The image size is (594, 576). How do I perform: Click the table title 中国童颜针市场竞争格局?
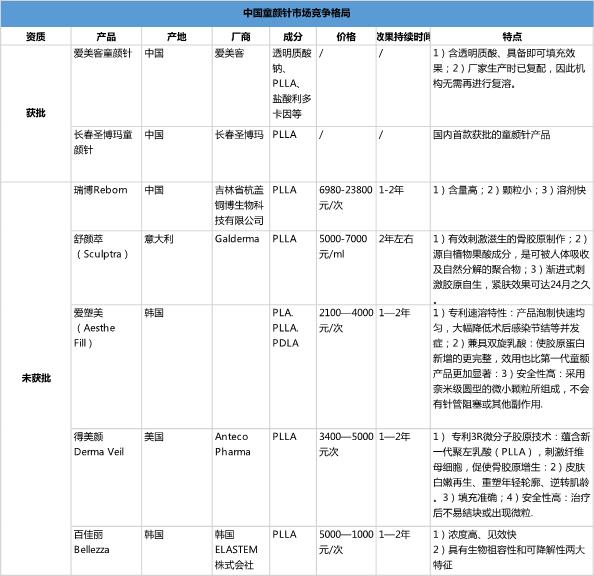(x=297, y=13)
